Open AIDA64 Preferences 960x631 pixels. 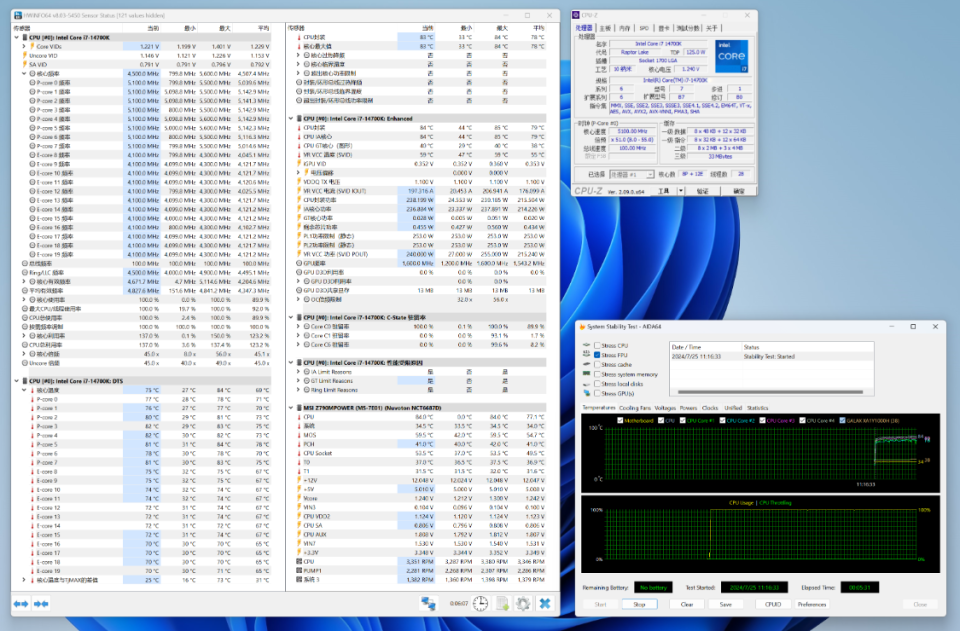coord(812,604)
